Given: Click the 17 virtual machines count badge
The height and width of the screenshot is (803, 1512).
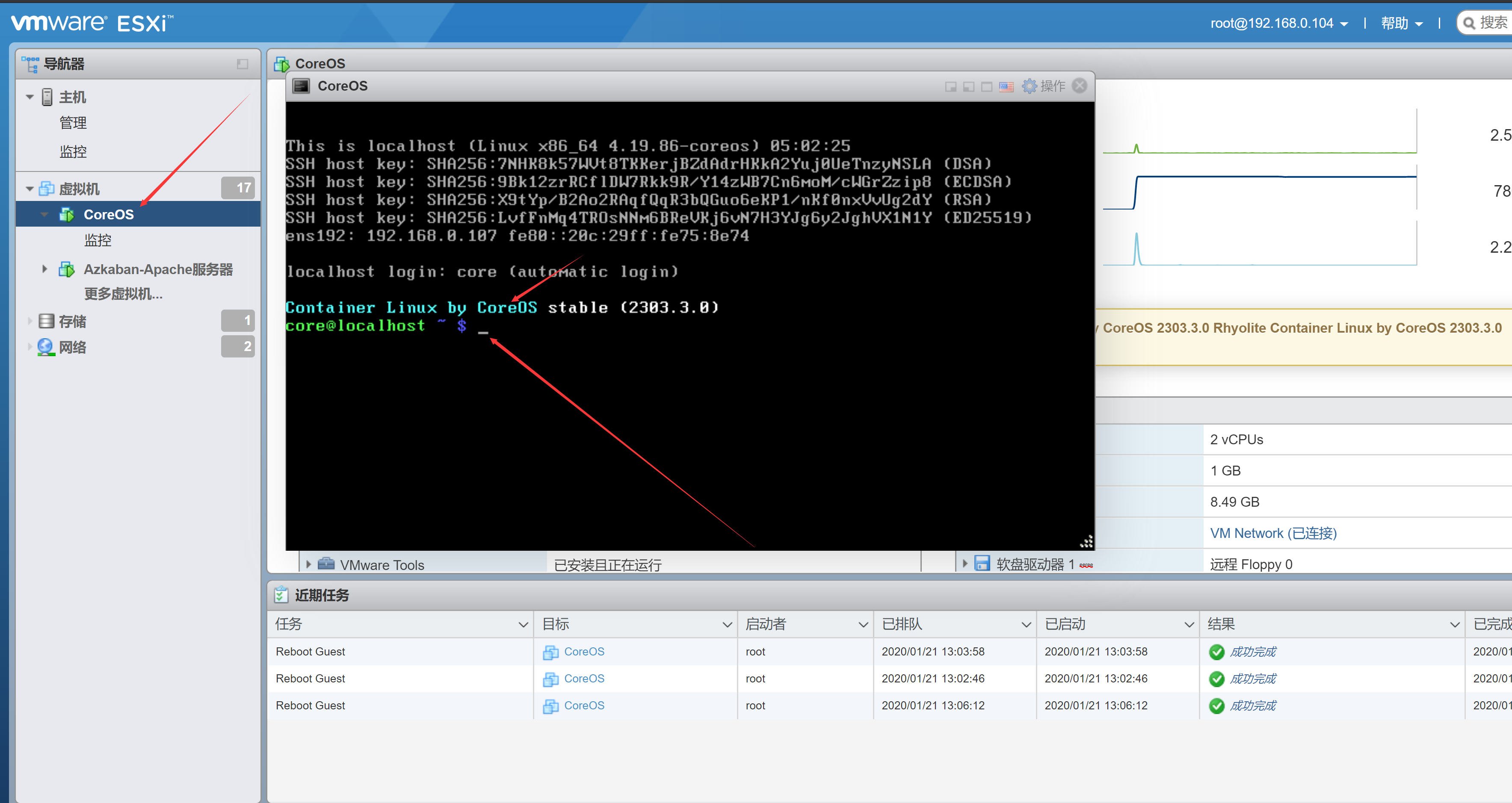Looking at the screenshot, I should click(x=238, y=188).
